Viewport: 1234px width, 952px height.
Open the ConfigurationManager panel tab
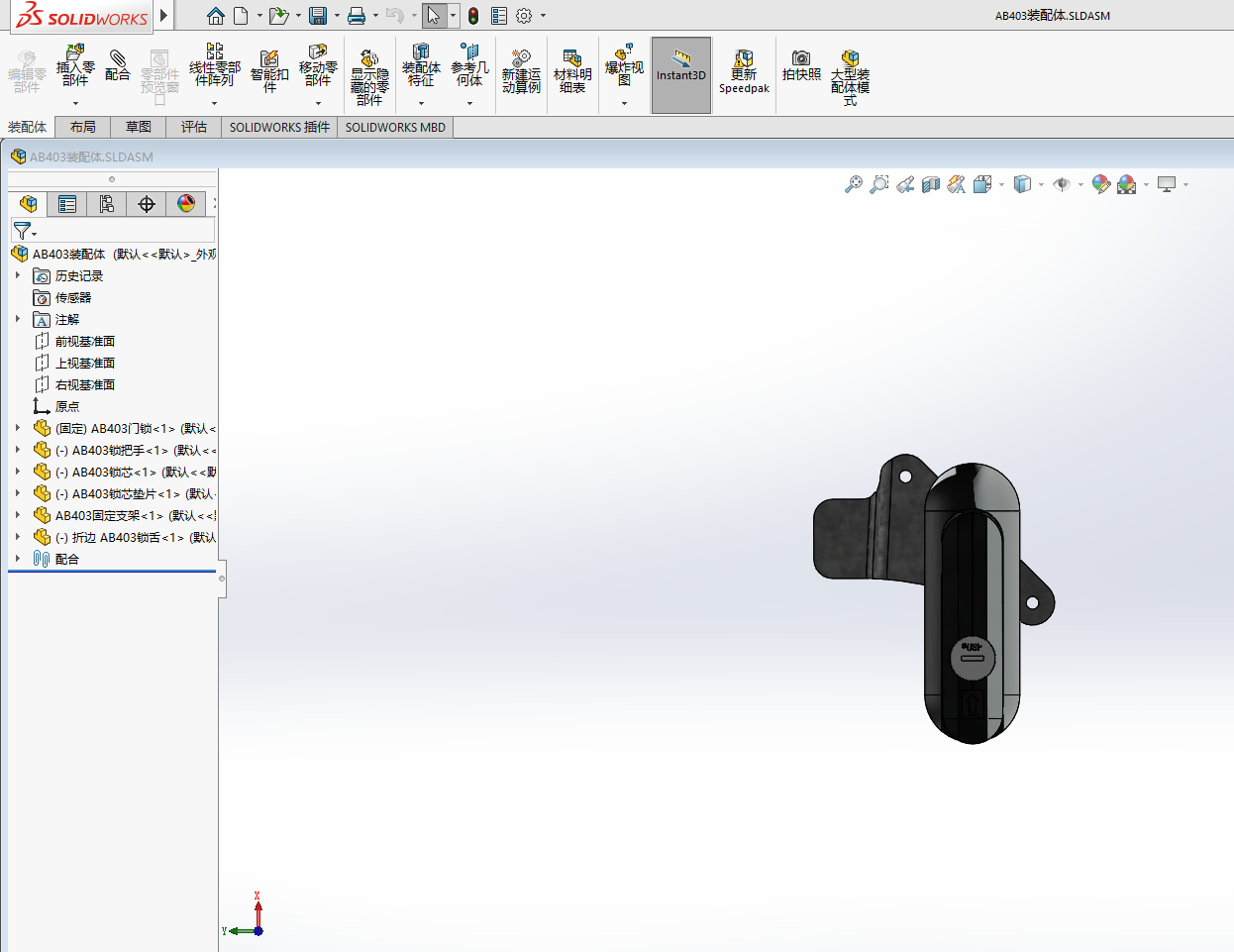(x=107, y=204)
